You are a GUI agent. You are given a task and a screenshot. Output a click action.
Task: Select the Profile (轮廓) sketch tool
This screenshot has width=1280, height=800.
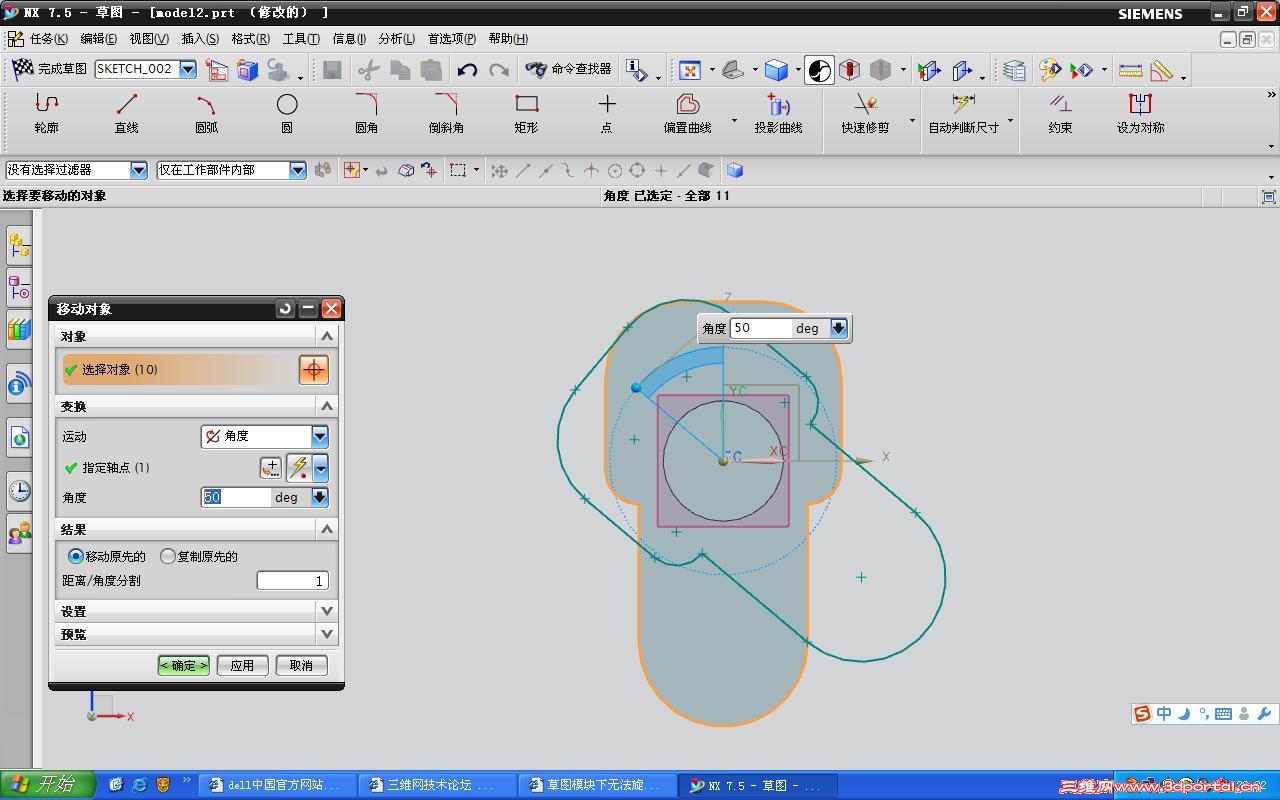pos(46,113)
